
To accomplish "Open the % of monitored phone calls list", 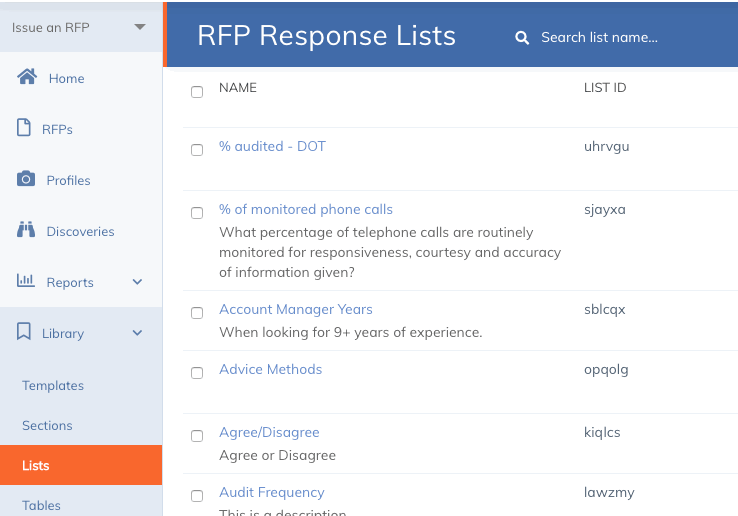I will coord(306,209).
